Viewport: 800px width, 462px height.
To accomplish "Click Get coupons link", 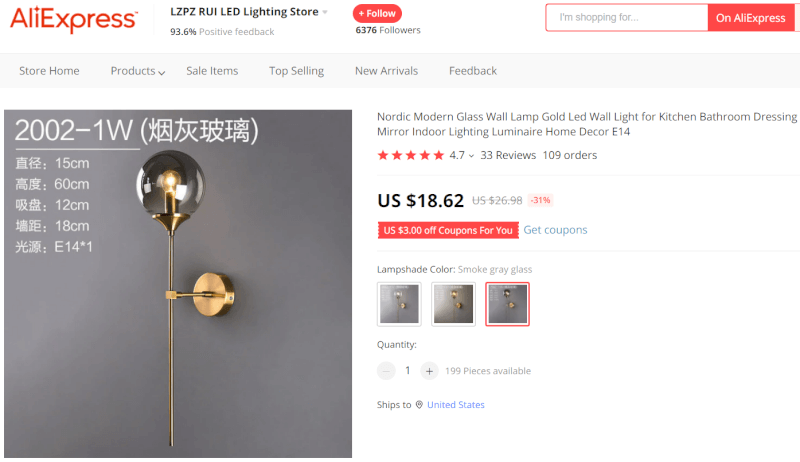I will pos(555,230).
